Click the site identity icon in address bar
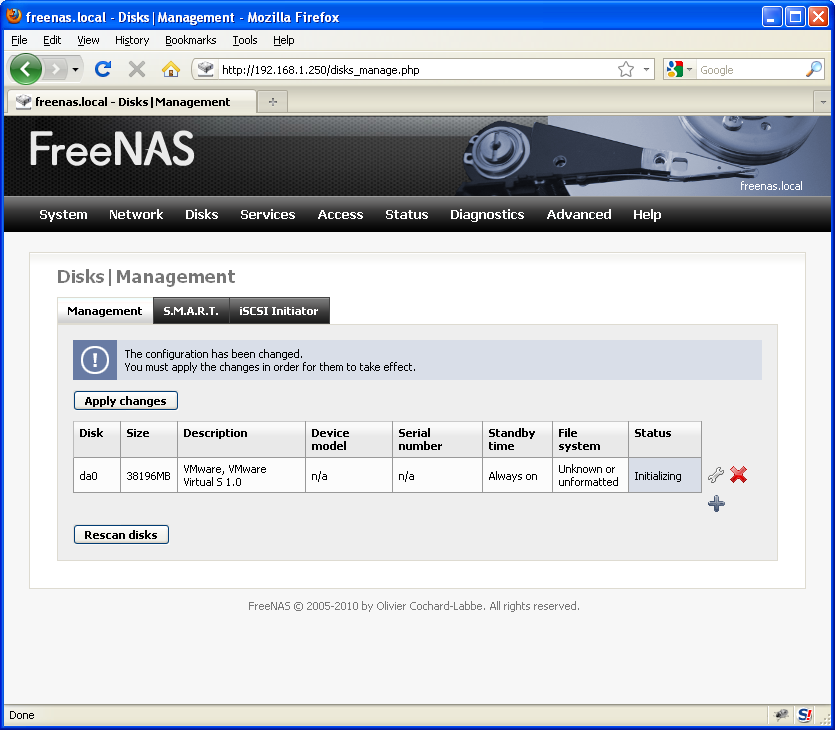 (206, 69)
